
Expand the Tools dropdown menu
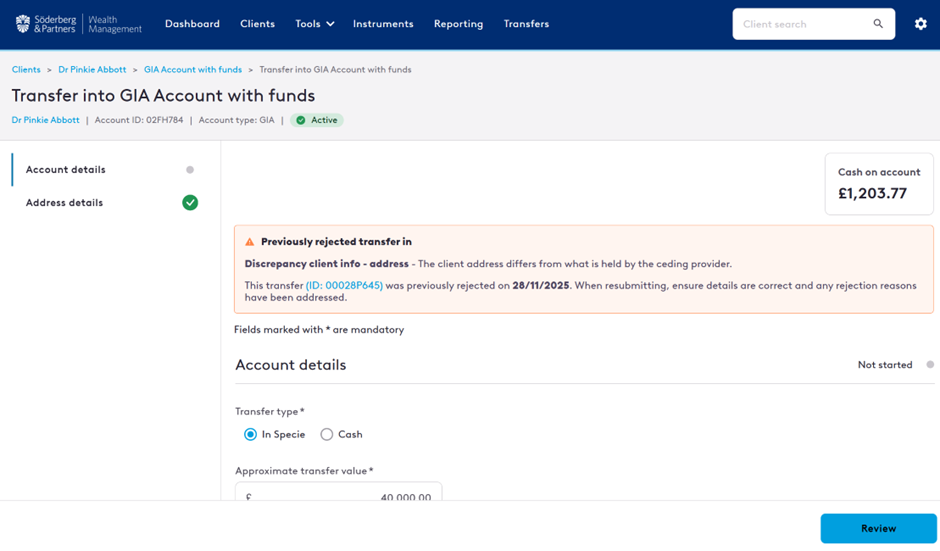pyautogui.click(x=314, y=24)
